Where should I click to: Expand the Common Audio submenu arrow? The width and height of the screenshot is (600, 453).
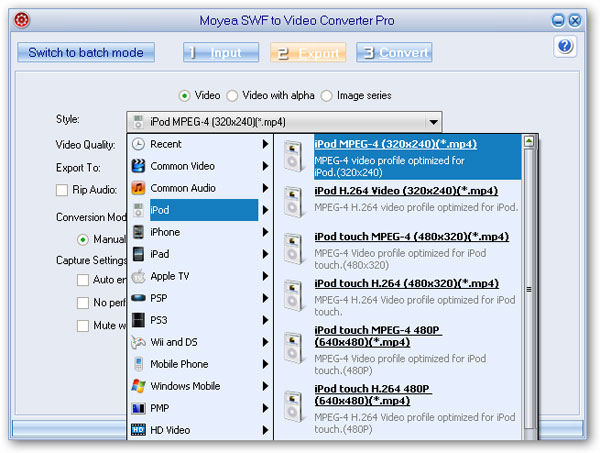(x=265, y=188)
